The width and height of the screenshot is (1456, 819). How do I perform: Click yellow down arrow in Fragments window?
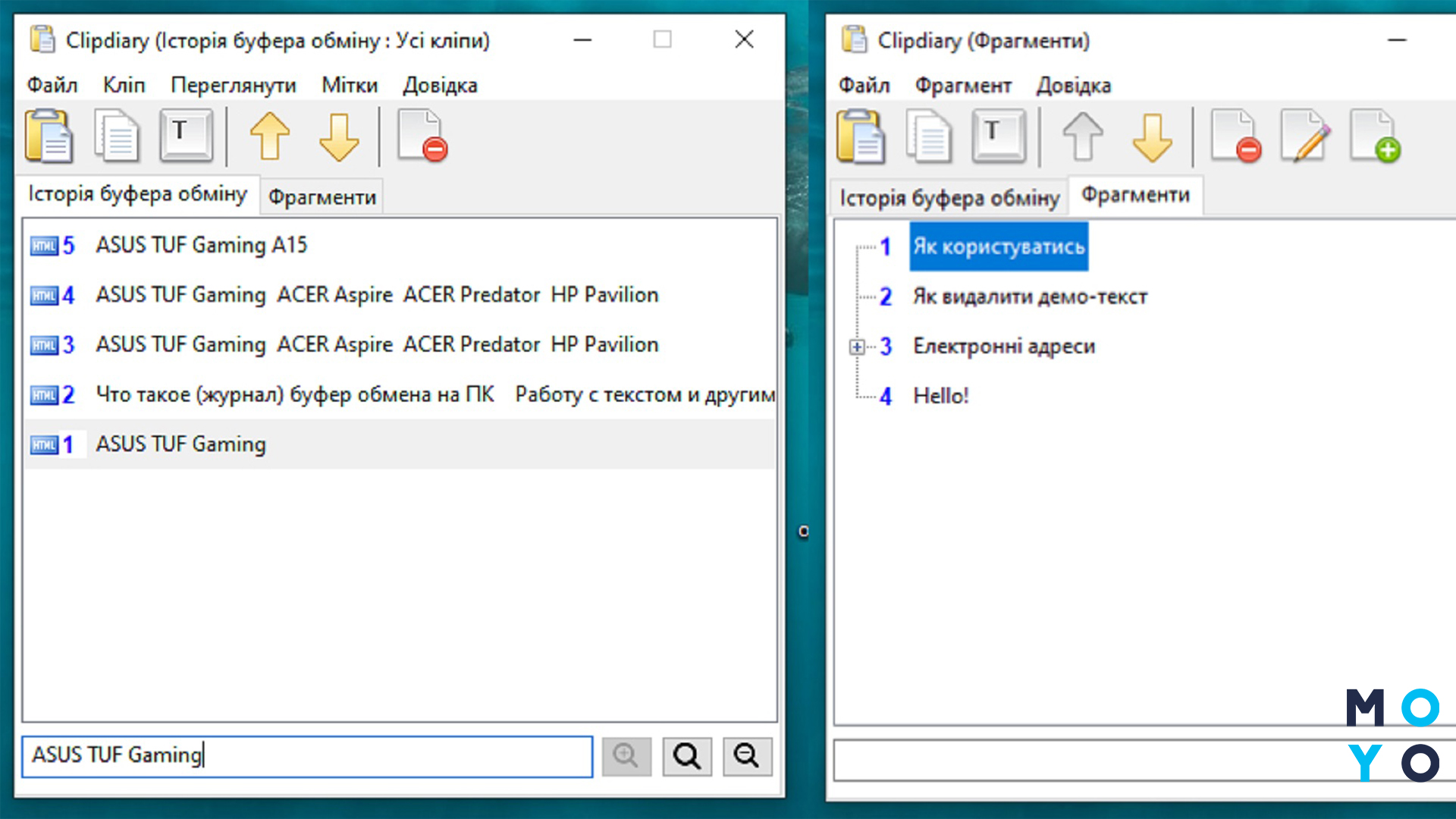1152,136
